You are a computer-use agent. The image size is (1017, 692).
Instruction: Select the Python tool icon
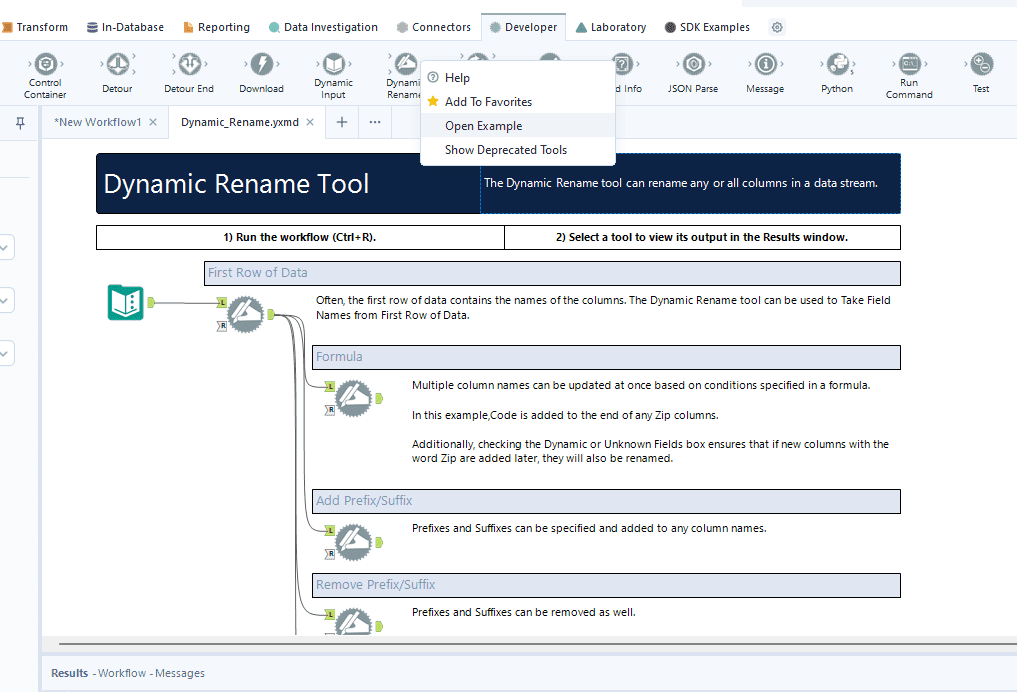click(x=837, y=66)
